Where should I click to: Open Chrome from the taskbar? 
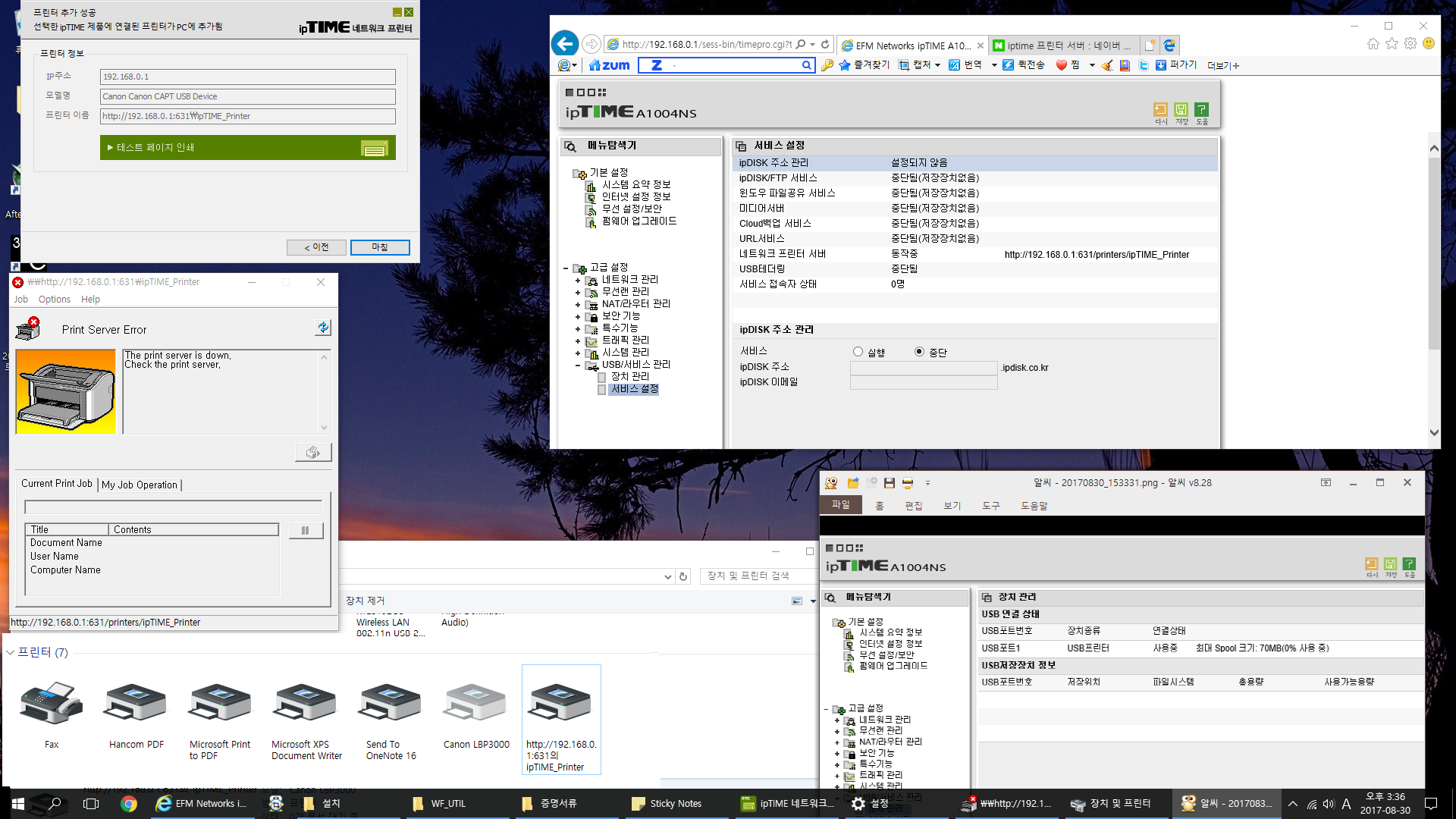[129, 804]
